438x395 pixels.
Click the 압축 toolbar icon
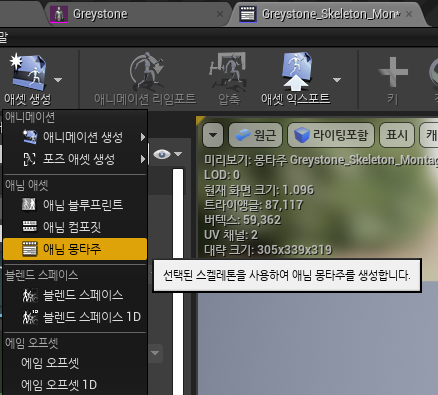tap(229, 72)
